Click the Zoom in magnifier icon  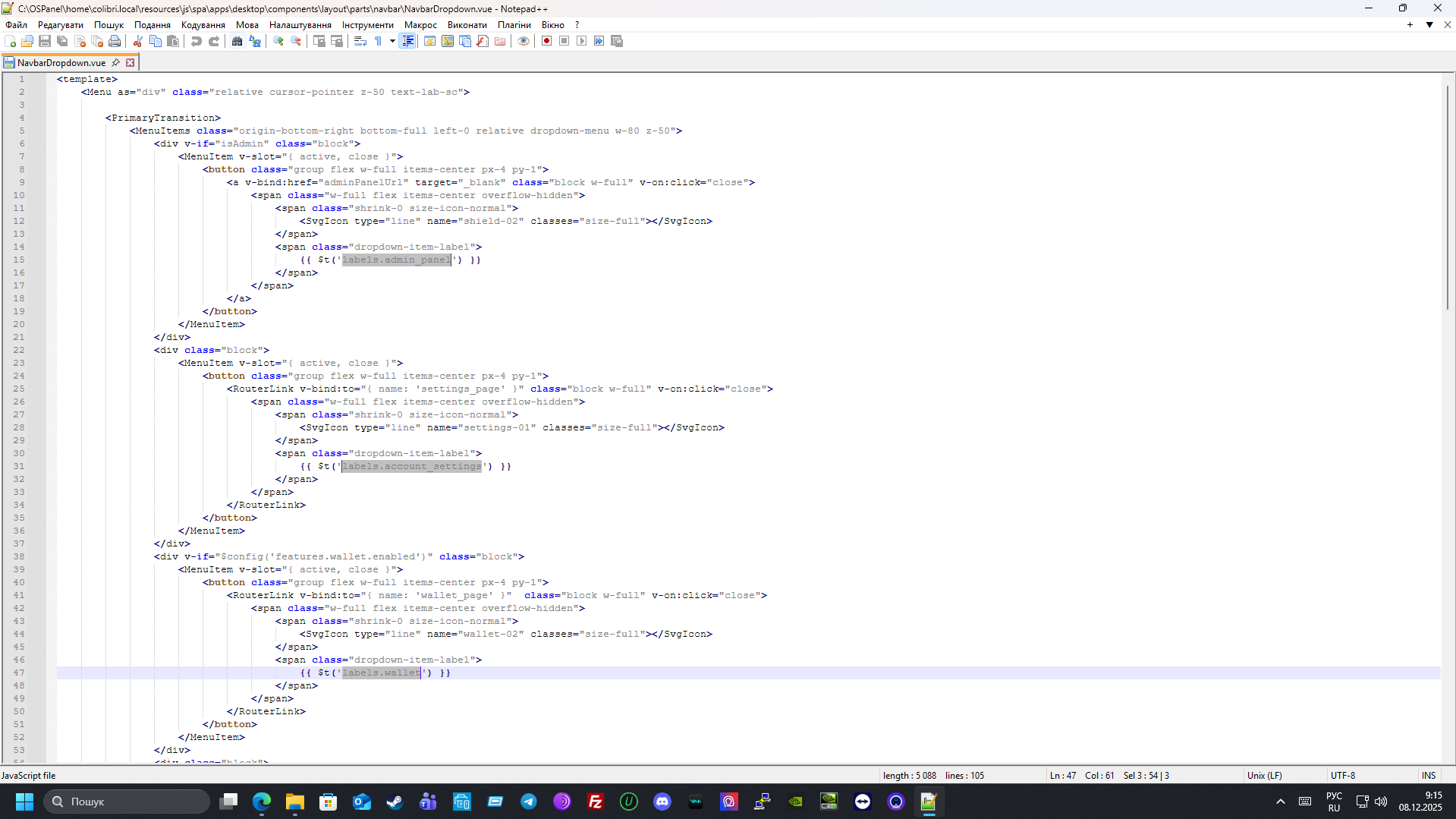278,41
